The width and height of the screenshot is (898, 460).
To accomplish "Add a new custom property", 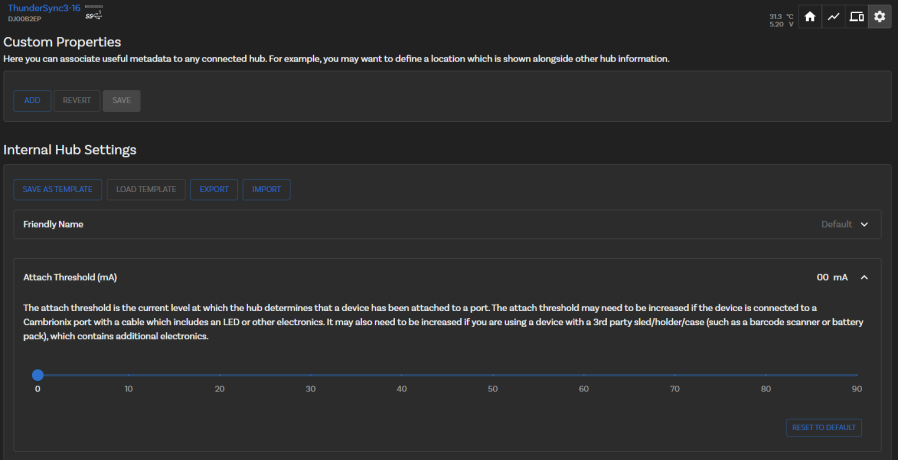I will (32, 101).
